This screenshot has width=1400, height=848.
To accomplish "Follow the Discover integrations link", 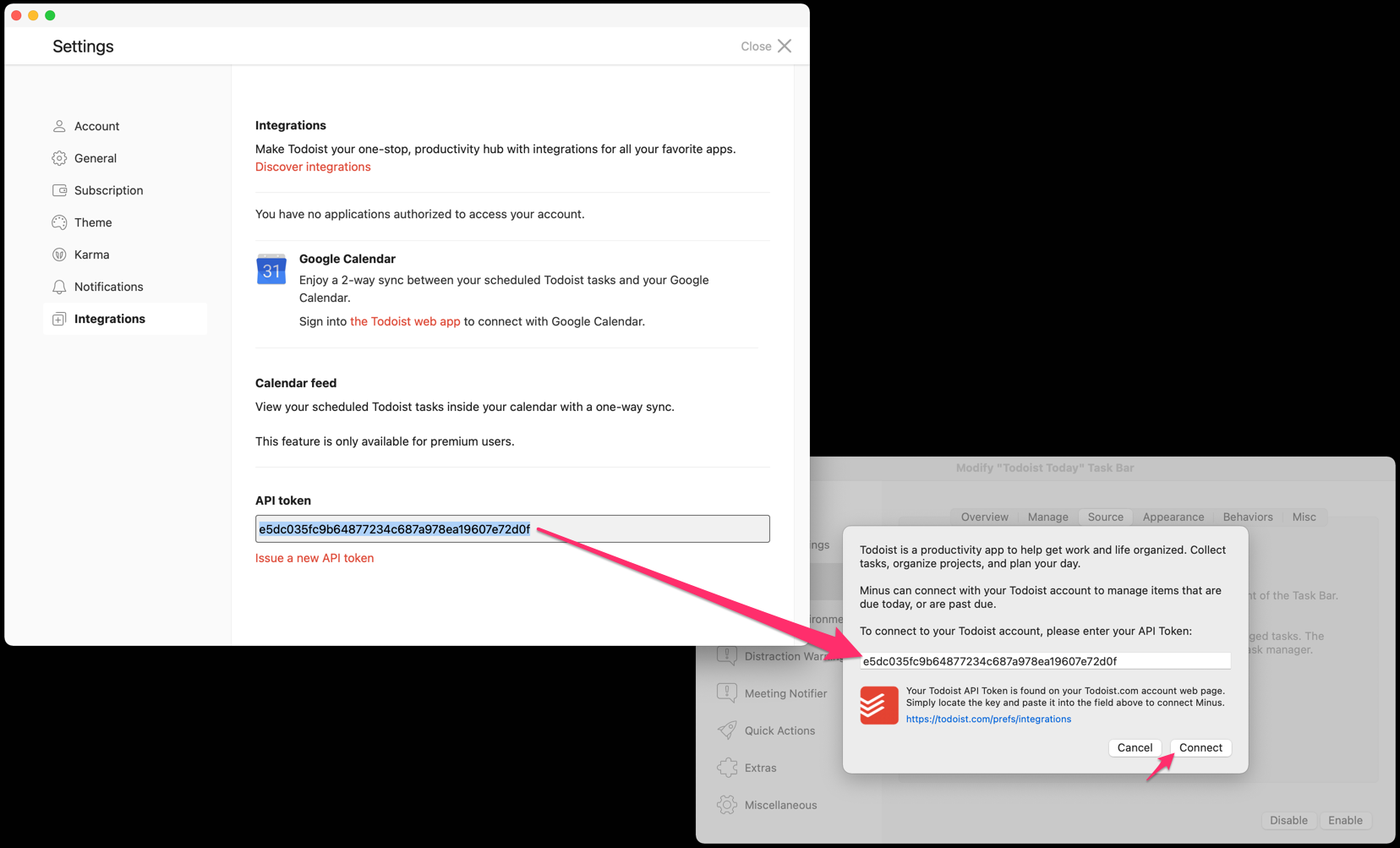I will (x=313, y=167).
